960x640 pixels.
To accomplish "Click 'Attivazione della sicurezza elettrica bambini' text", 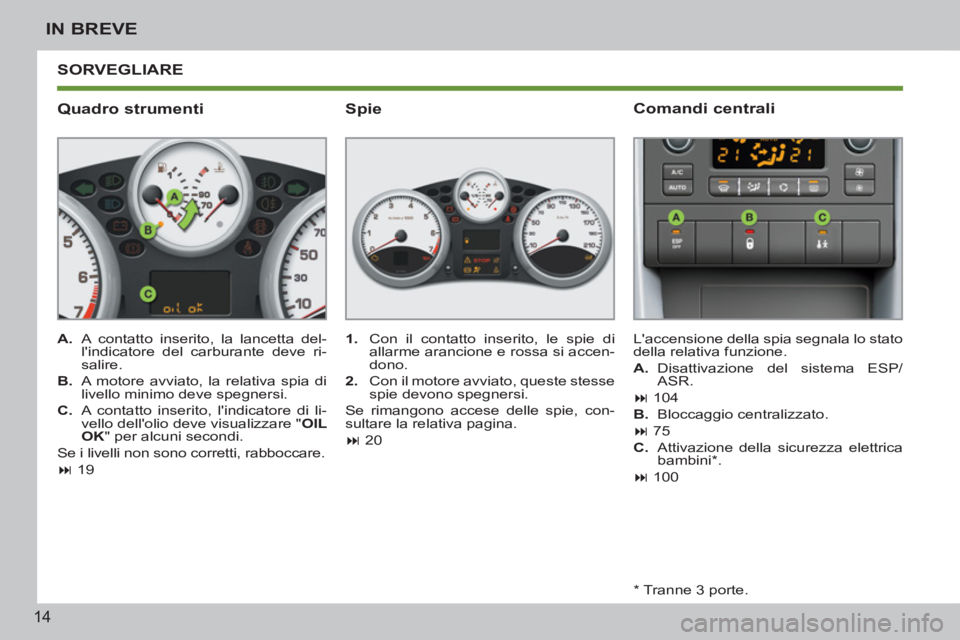I will [779, 454].
